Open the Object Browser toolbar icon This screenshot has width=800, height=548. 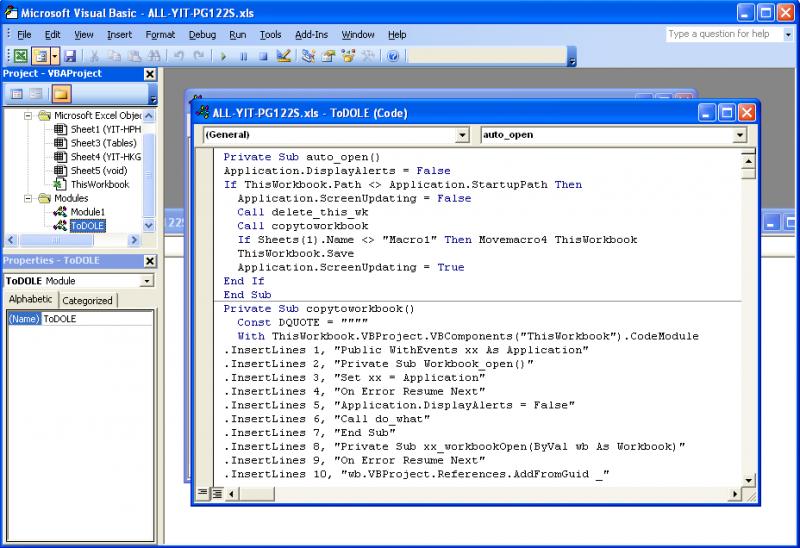[x=348, y=56]
